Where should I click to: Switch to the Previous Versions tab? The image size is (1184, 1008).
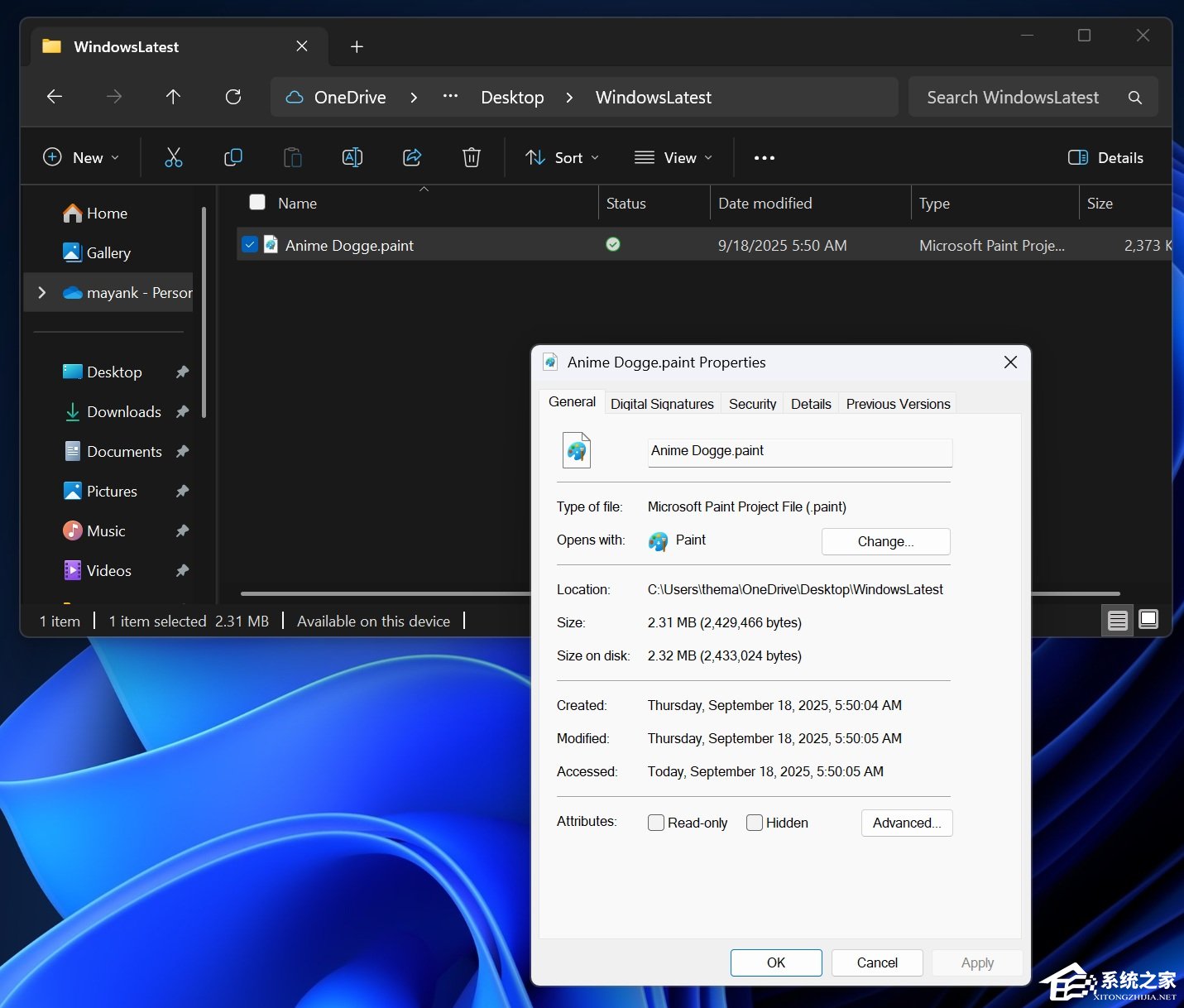(x=898, y=404)
